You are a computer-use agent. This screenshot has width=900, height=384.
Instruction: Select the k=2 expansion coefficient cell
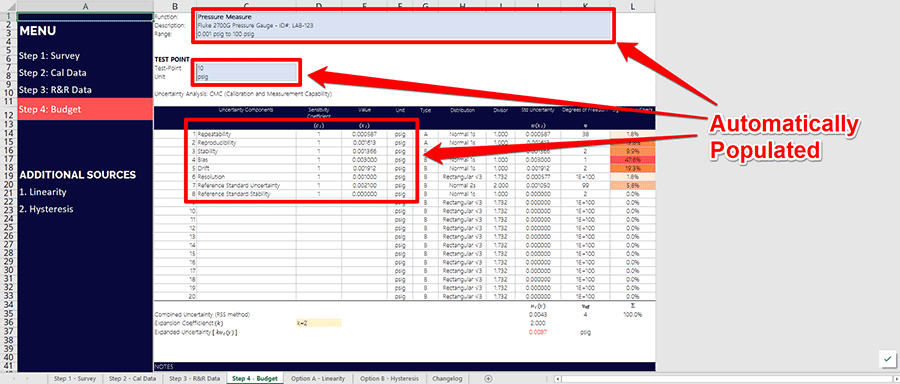(319, 323)
